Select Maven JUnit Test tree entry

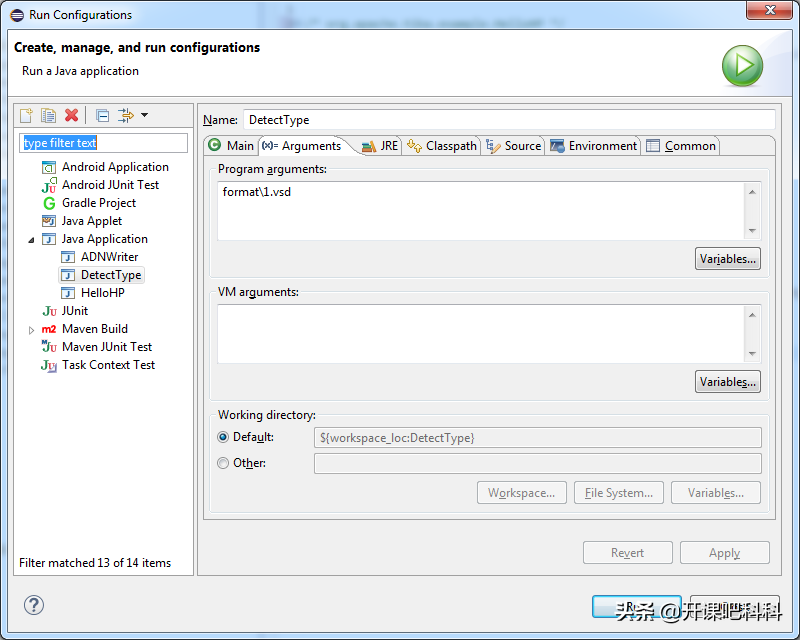[x=107, y=347]
